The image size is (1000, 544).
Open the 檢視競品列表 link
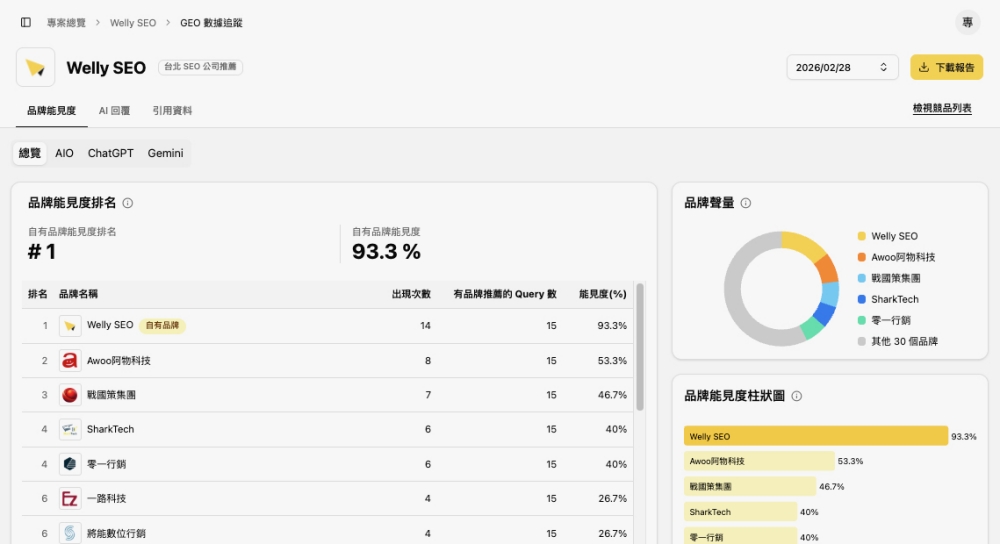click(941, 108)
